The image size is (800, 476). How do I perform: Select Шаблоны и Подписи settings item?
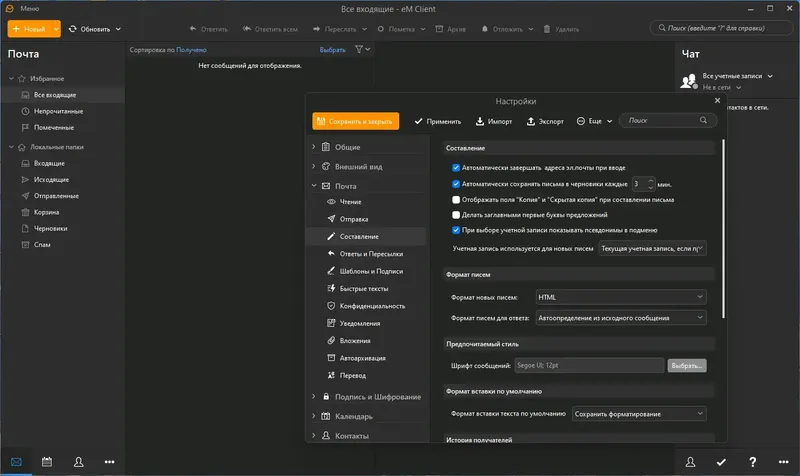tap(371, 270)
